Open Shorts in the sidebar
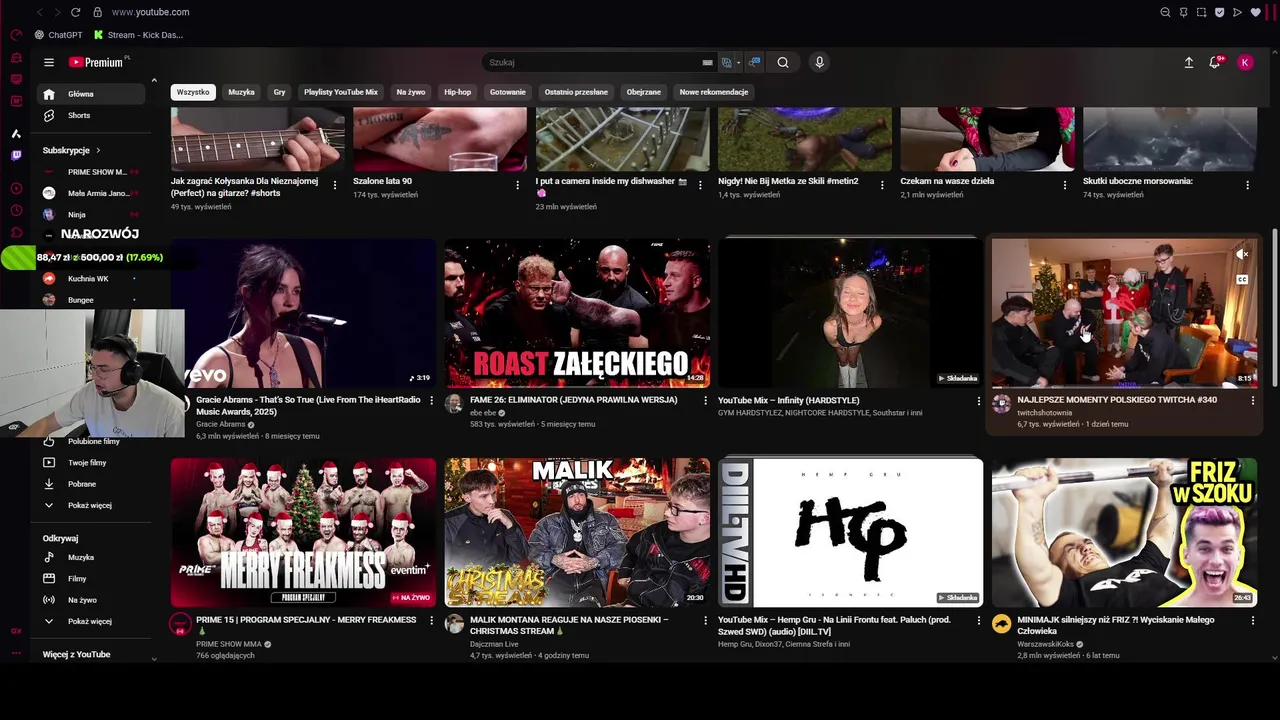This screenshot has height=720, width=1280. coord(93,116)
